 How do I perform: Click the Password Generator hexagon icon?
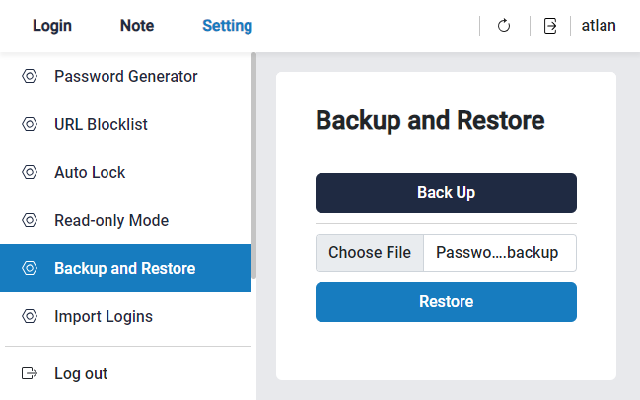point(29,76)
